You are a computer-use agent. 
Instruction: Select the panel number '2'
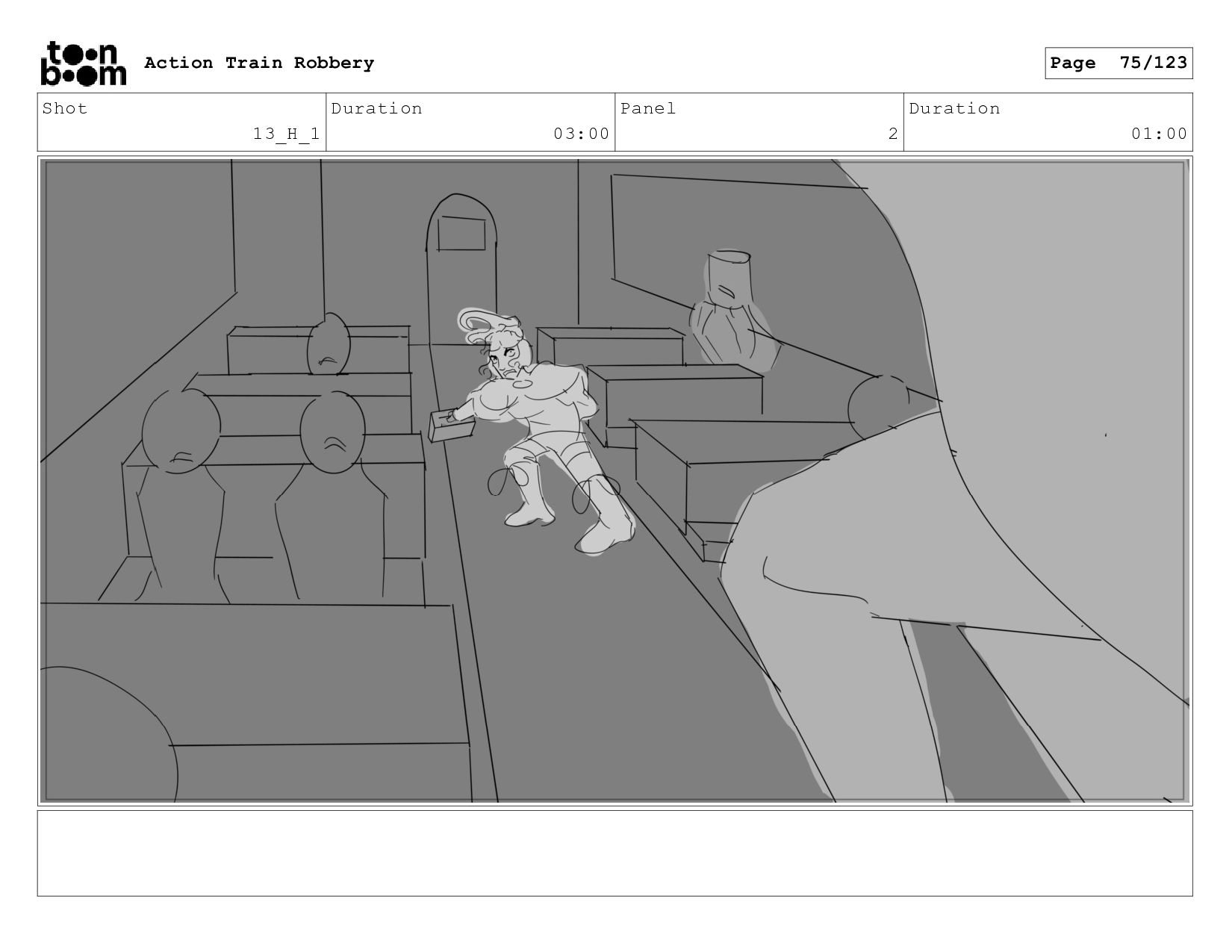pos(892,134)
